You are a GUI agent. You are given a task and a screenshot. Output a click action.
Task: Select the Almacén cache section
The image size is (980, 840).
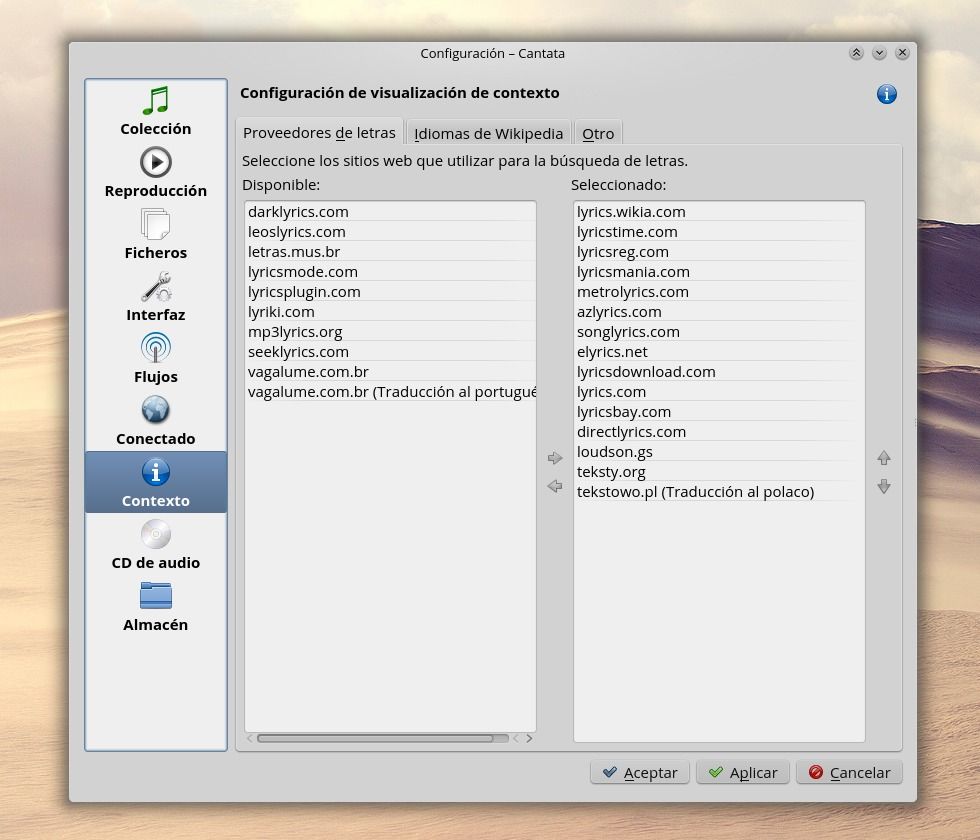(155, 607)
